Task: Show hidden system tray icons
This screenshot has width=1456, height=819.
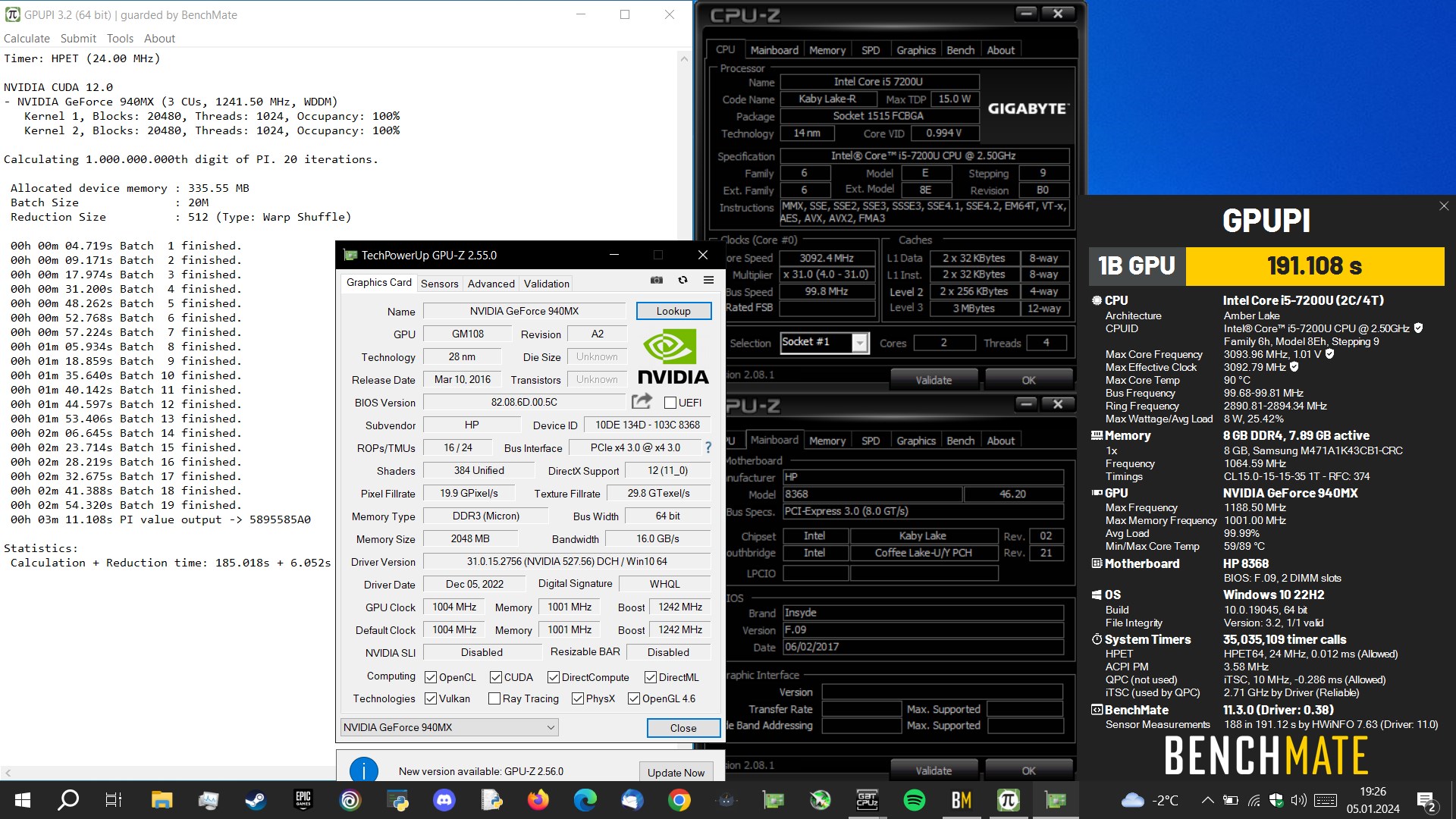Action: (x=1208, y=800)
